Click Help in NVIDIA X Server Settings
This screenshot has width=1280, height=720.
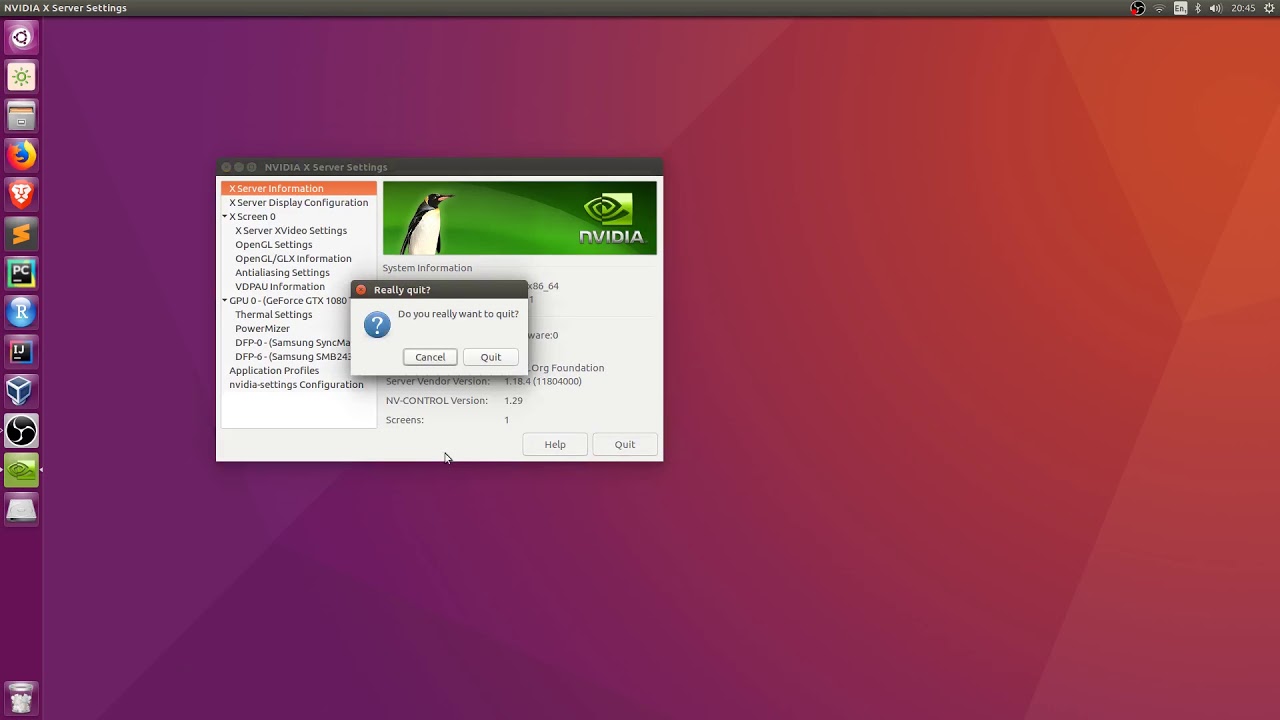[x=555, y=444]
